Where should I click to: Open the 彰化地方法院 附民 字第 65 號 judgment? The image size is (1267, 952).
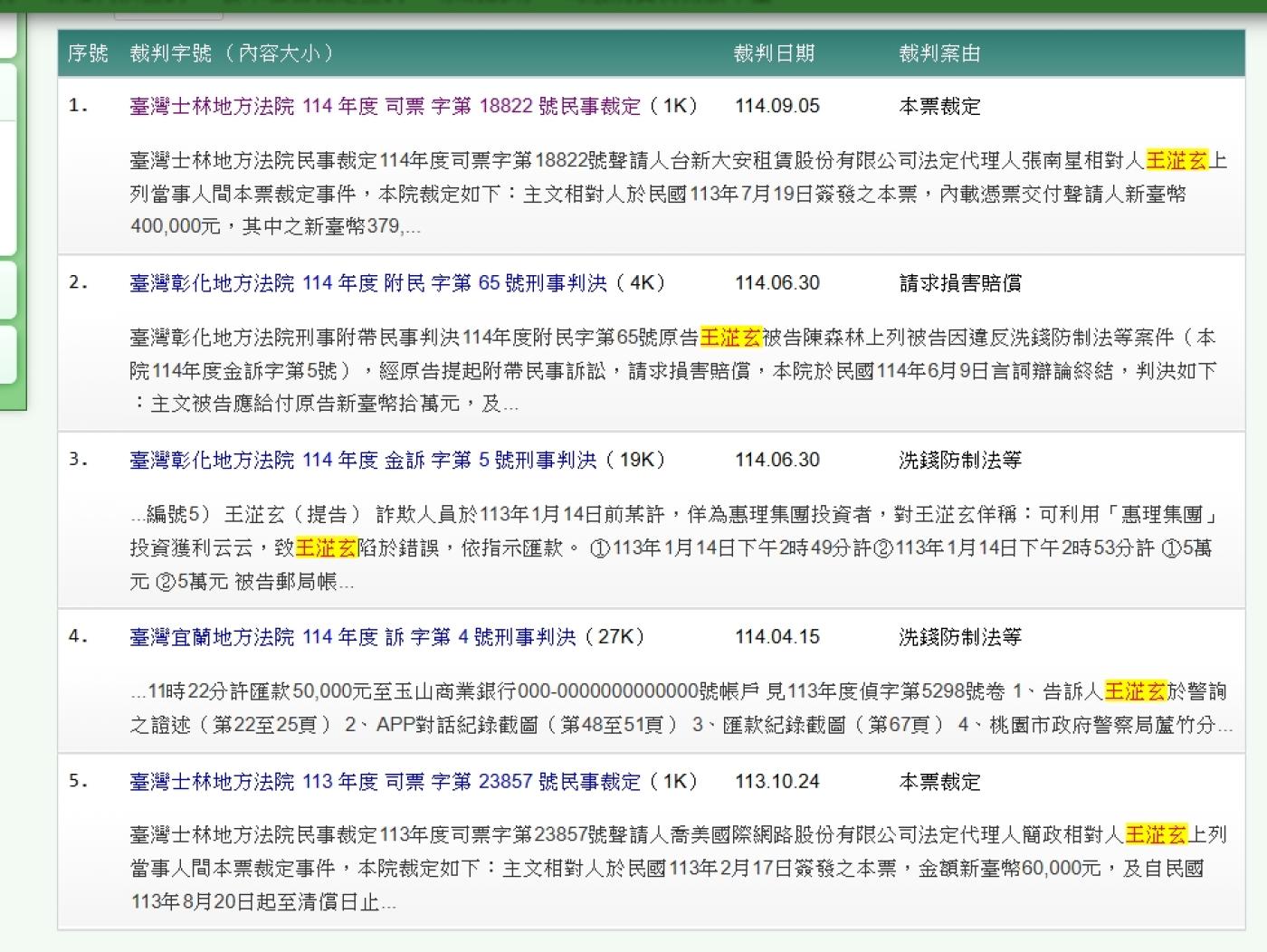[x=368, y=283]
